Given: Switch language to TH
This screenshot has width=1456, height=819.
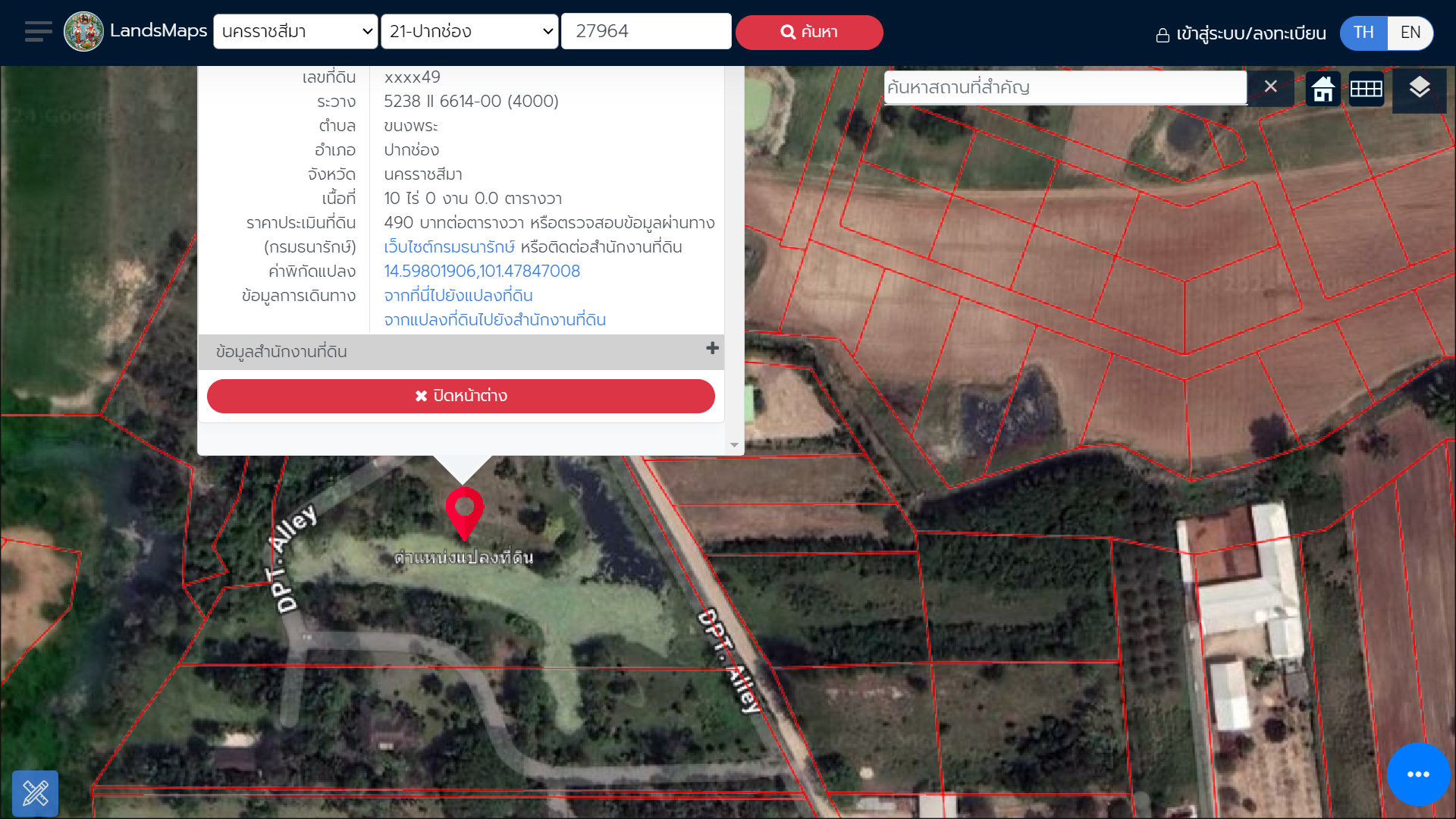Looking at the screenshot, I should [1363, 33].
